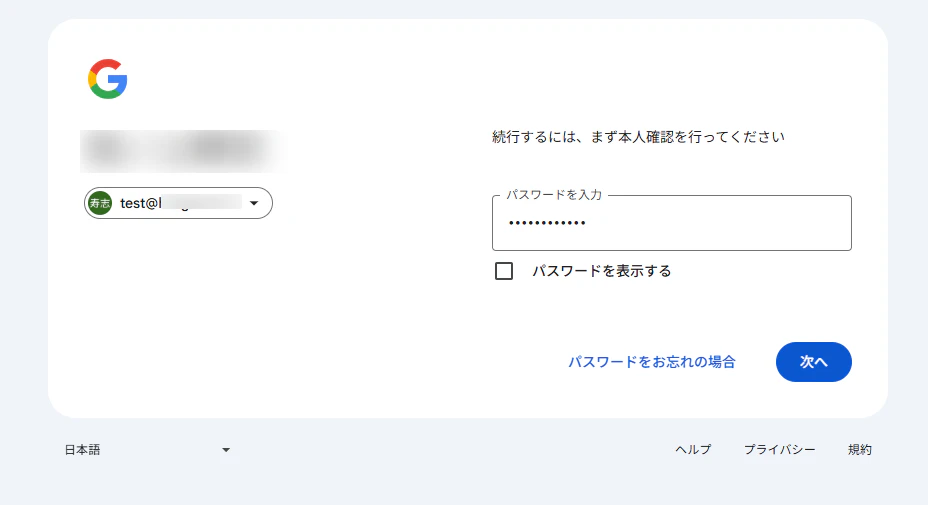The height and width of the screenshot is (505, 928).
Task: Open the 規約 footer link
Action: 859,450
